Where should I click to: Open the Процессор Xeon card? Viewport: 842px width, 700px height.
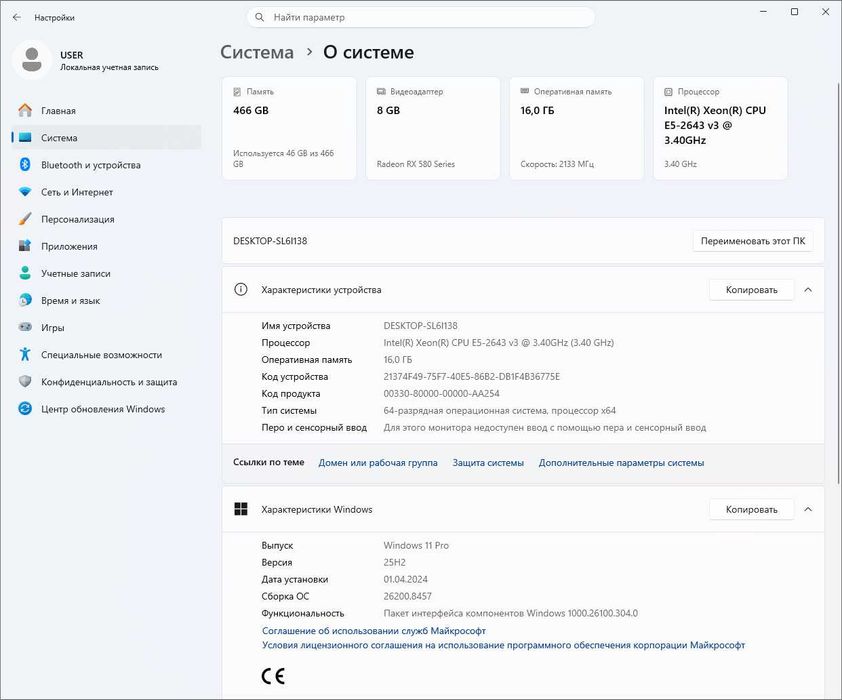tap(720, 128)
